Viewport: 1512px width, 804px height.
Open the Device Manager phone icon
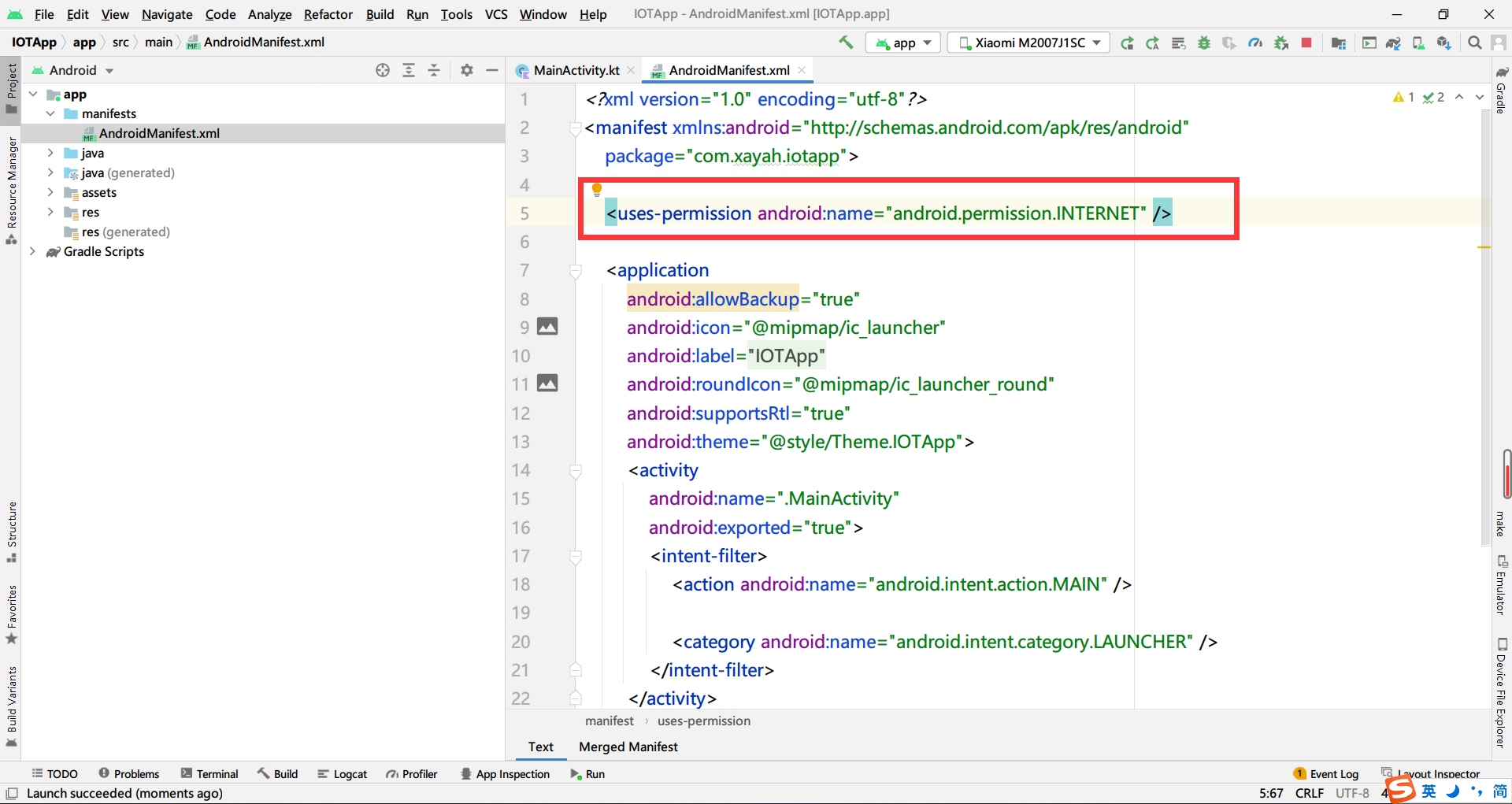[1418, 43]
